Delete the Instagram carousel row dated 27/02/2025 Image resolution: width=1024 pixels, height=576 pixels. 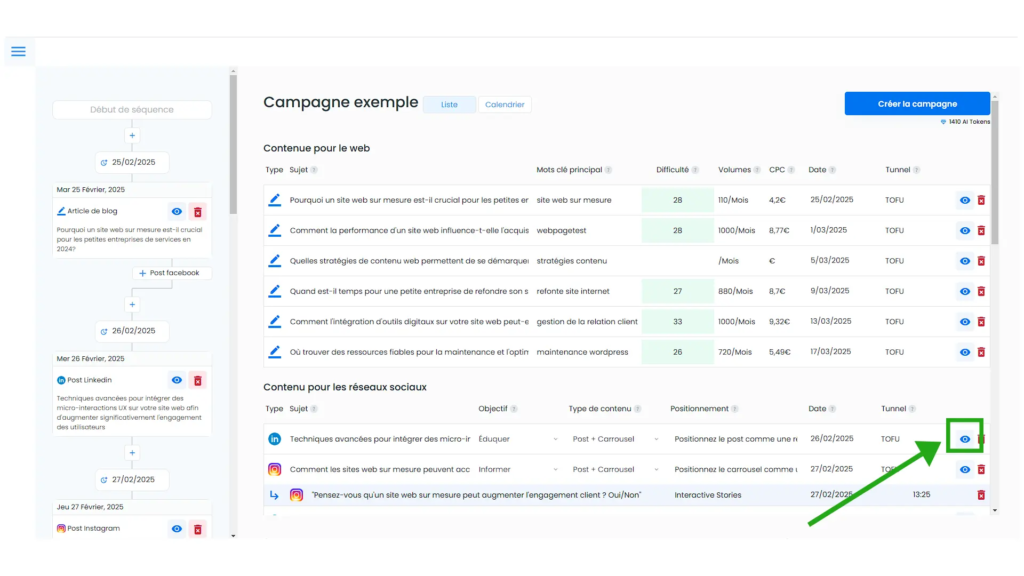pyautogui.click(x=981, y=470)
